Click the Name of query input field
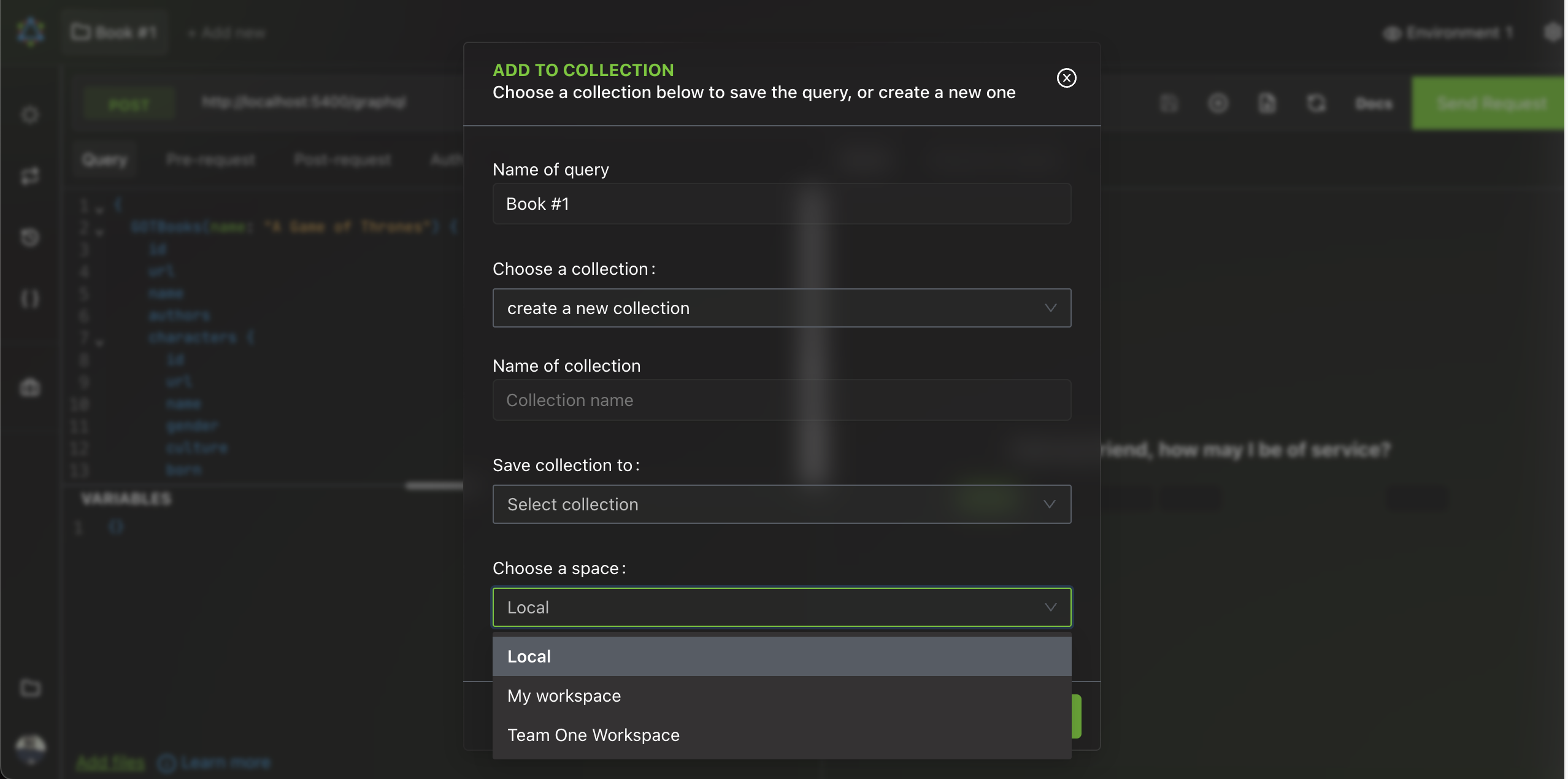This screenshot has width=1568, height=779. click(781, 204)
